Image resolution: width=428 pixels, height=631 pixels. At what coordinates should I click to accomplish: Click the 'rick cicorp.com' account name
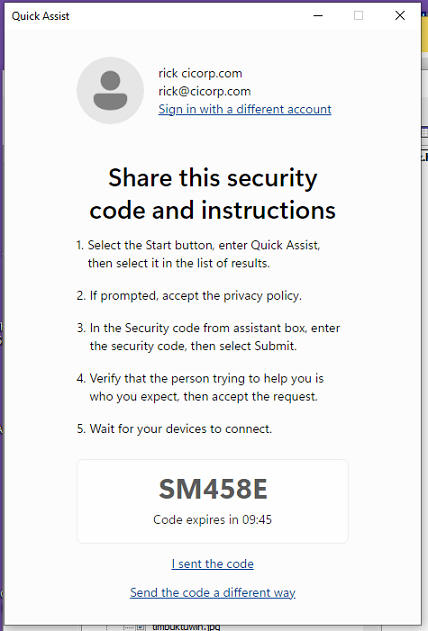(200, 73)
